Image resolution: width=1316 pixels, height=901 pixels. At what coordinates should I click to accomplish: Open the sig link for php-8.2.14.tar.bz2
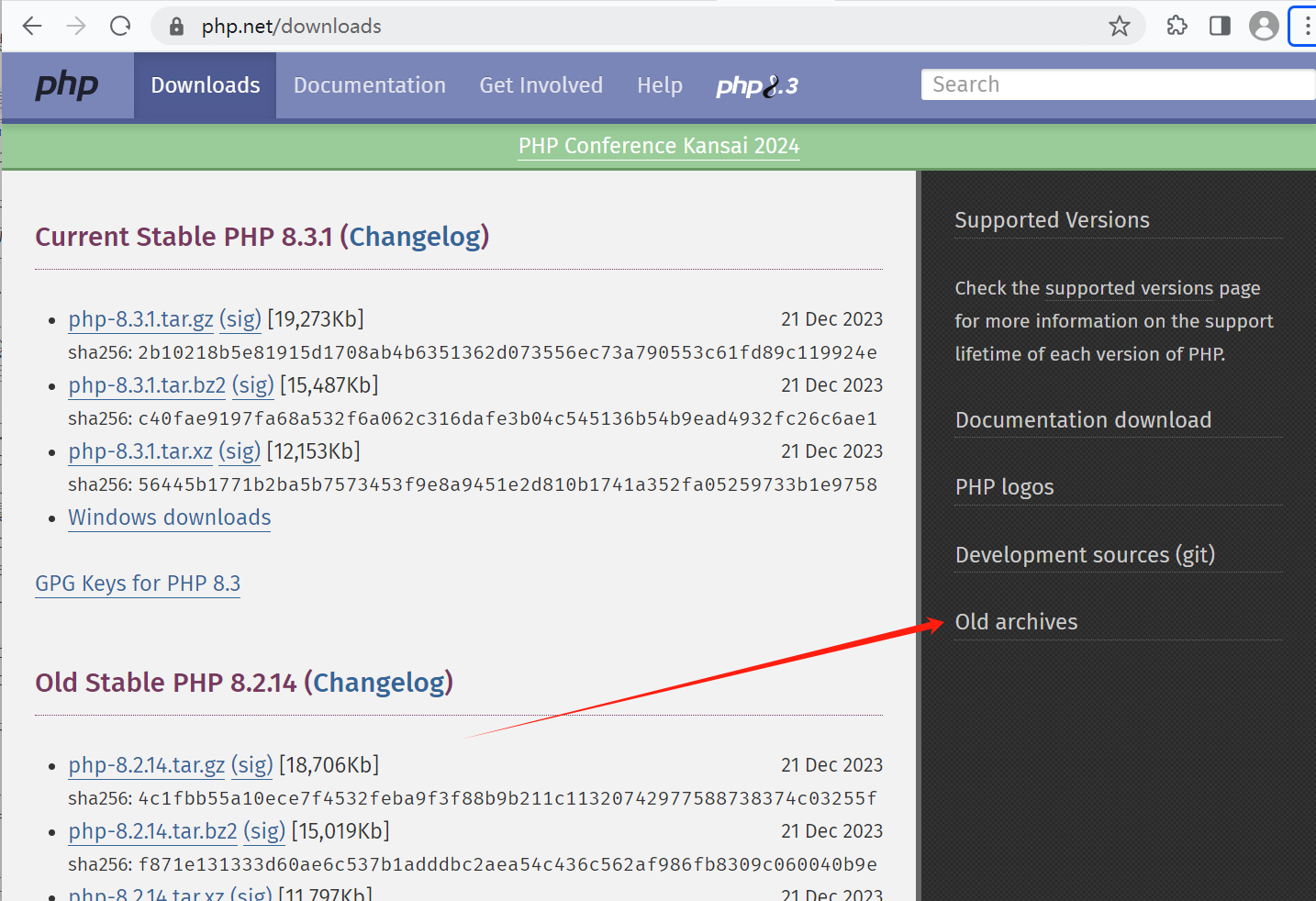[x=264, y=831]
